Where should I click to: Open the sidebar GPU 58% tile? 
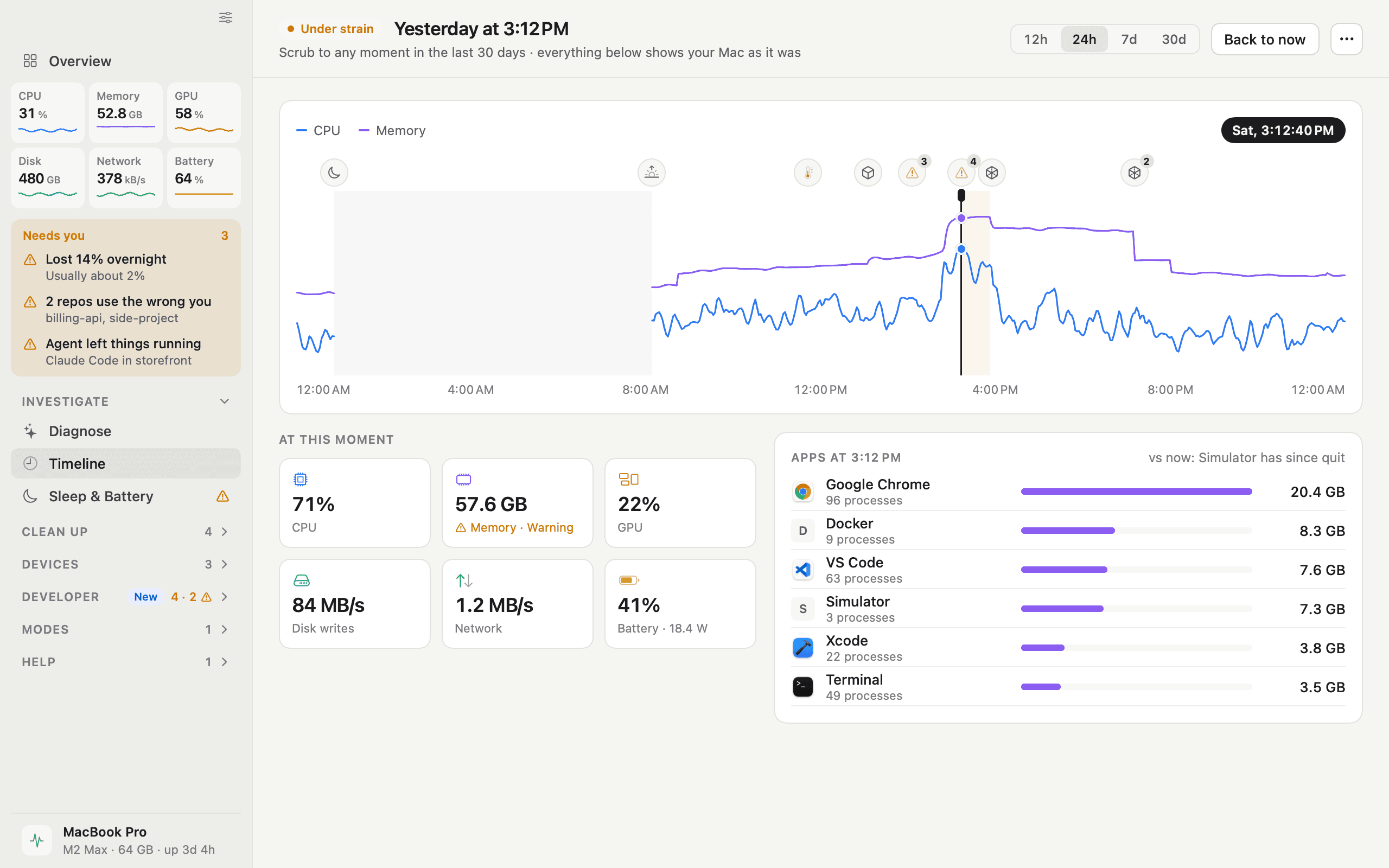pos(204,112)
